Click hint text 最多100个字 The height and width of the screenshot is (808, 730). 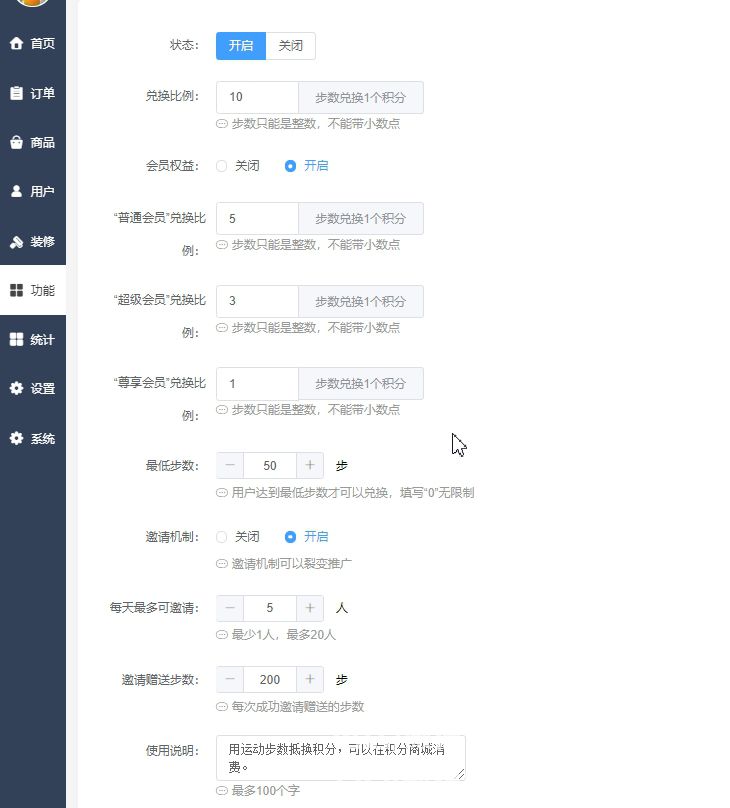(265, 790)
